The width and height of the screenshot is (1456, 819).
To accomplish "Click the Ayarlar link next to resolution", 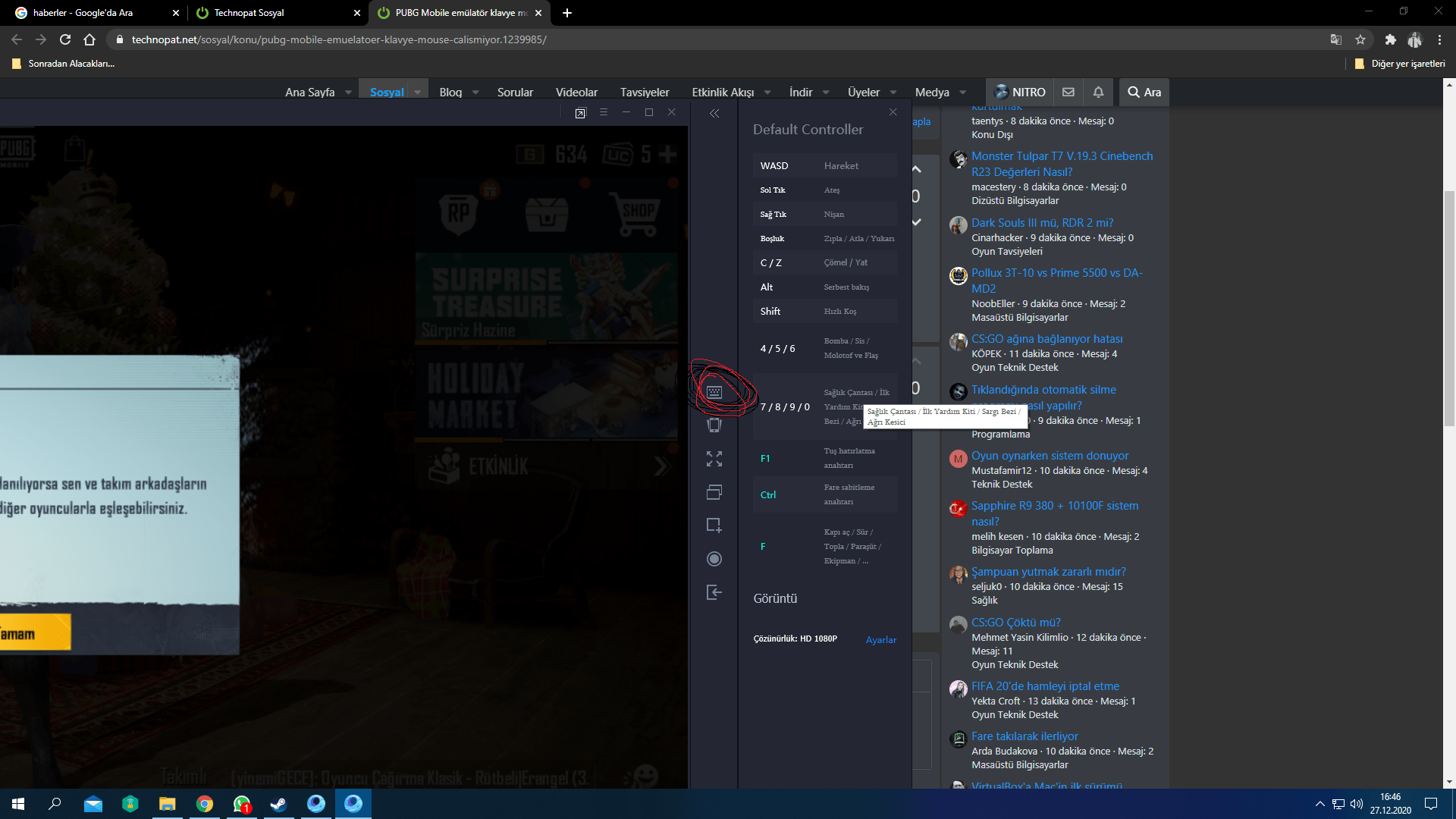I will [881, 640].
